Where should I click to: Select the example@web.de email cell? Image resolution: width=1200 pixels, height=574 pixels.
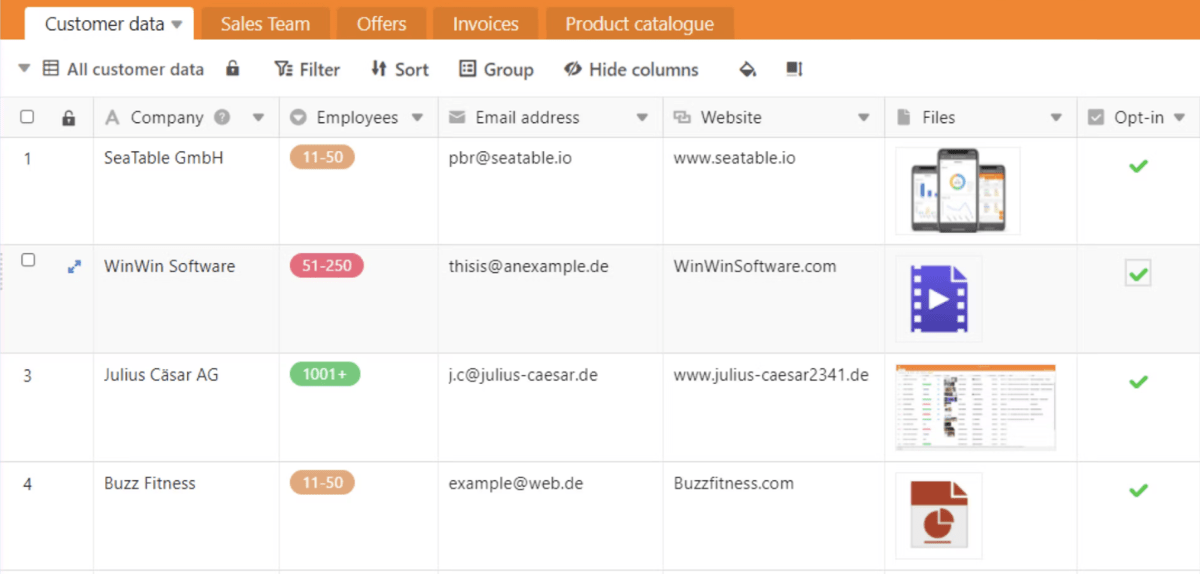tap(551, 515)
